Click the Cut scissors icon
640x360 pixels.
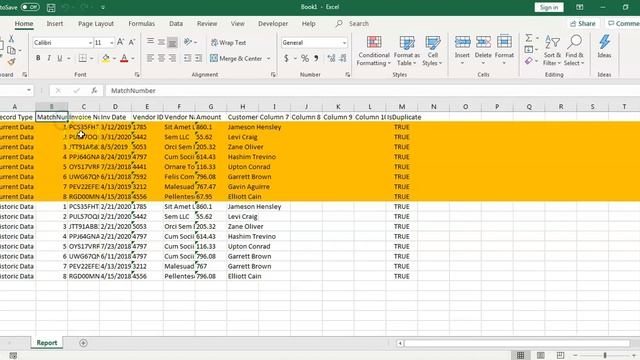click(11, 39)
